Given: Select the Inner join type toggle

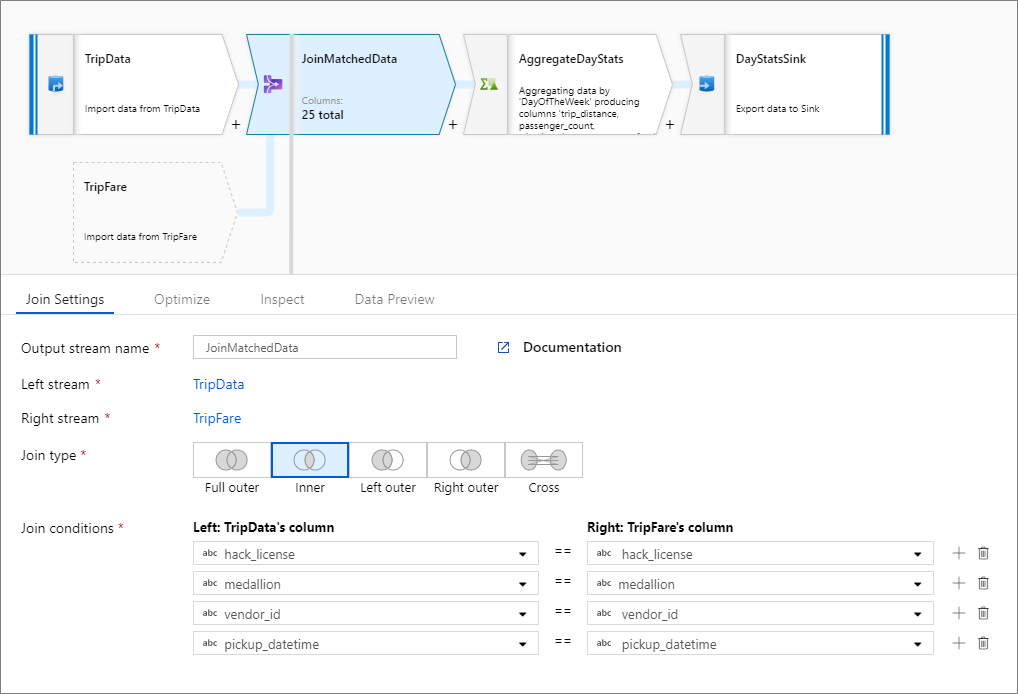Looking at the screenshot, I should coord(309,459).
